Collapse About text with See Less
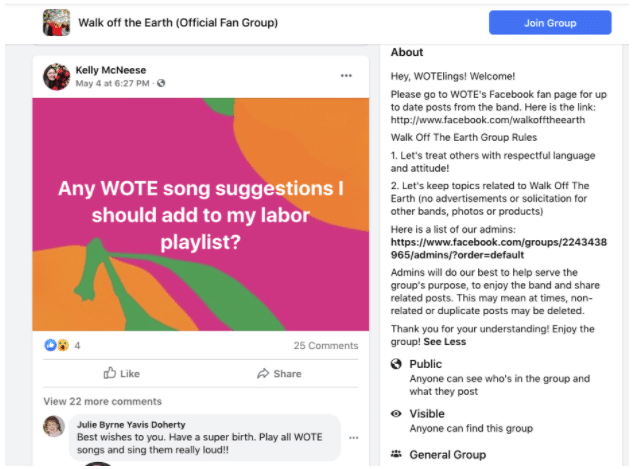 tap(445, 342)
